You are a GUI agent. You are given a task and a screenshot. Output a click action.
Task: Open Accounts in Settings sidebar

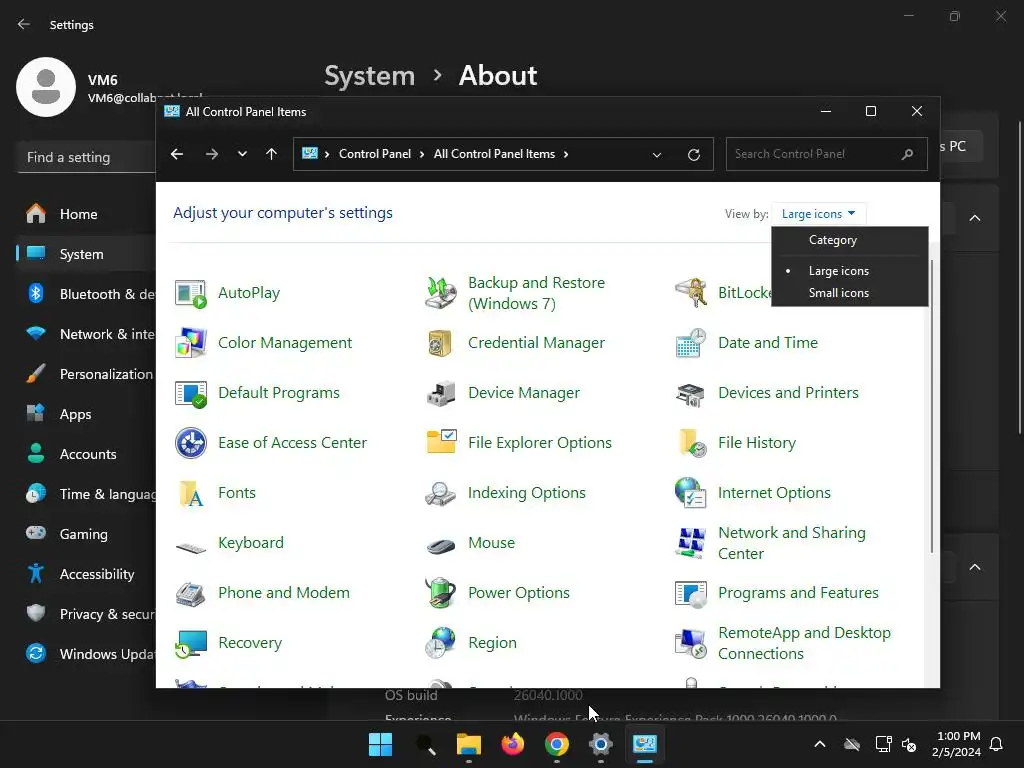click(x=86, y=455)
